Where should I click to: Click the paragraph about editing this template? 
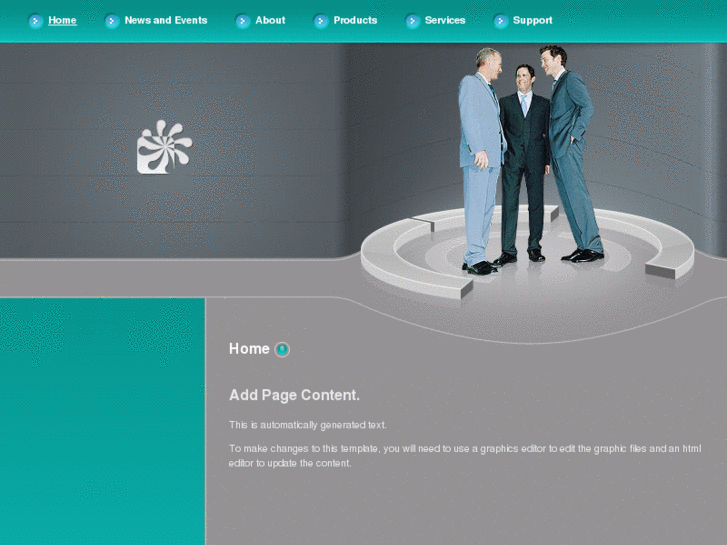click(465, 456)
